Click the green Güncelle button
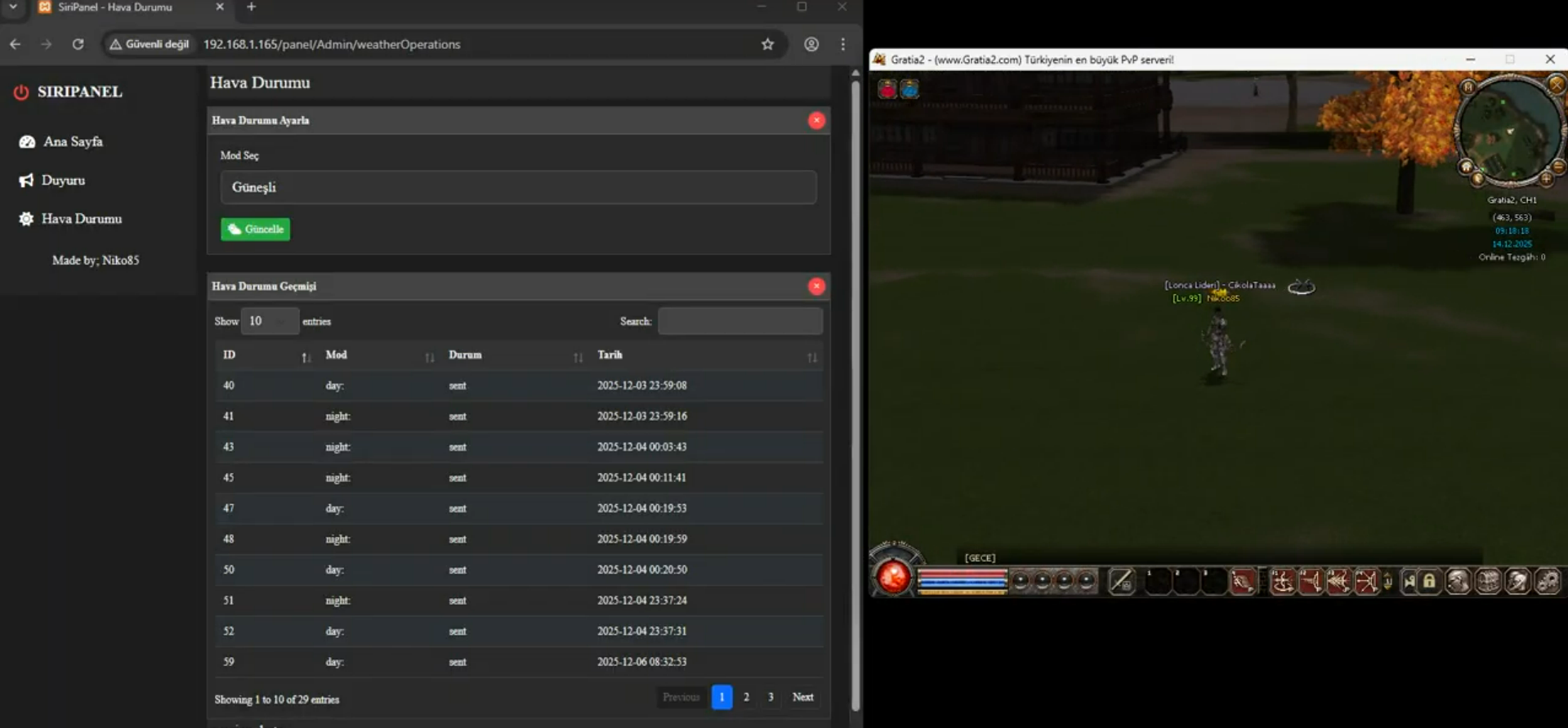Image resolution: width=1568 pixels, height=728 pixels. pyautogui.click(x=255, y=229)
